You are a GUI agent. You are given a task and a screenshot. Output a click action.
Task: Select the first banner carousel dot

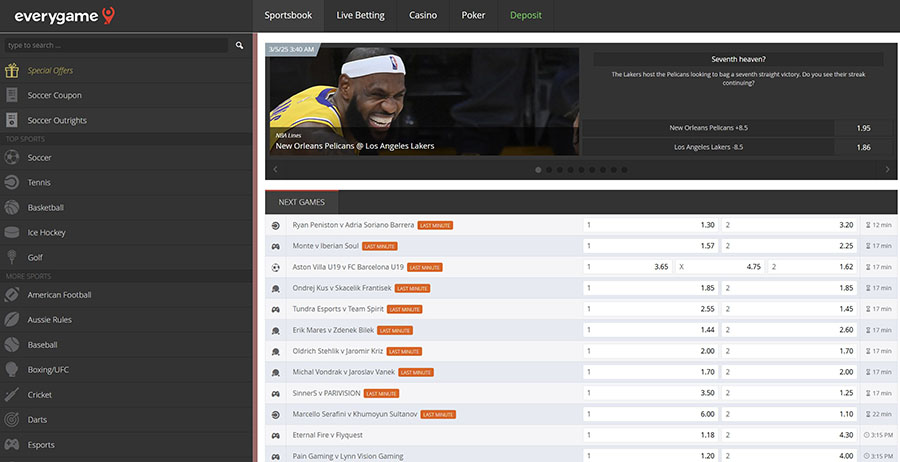[538, 170]
